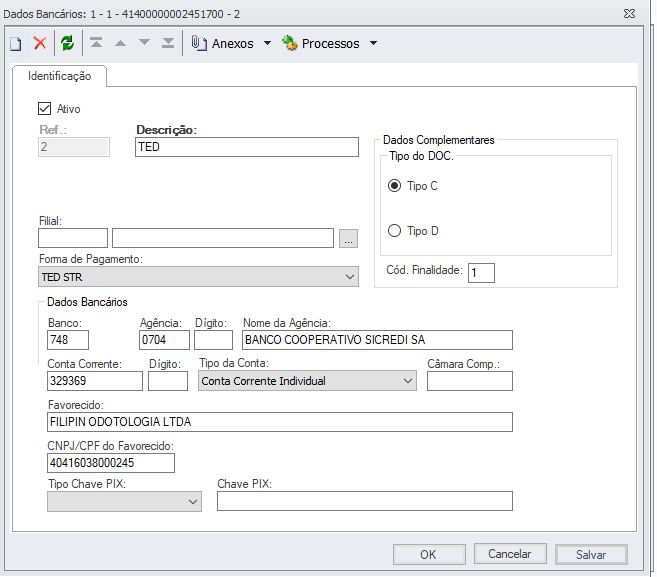Image resolution: width=657 pixels, height=577 pixels.
Task: Click the Cancelar button
Action: click(x=509, y=554)
